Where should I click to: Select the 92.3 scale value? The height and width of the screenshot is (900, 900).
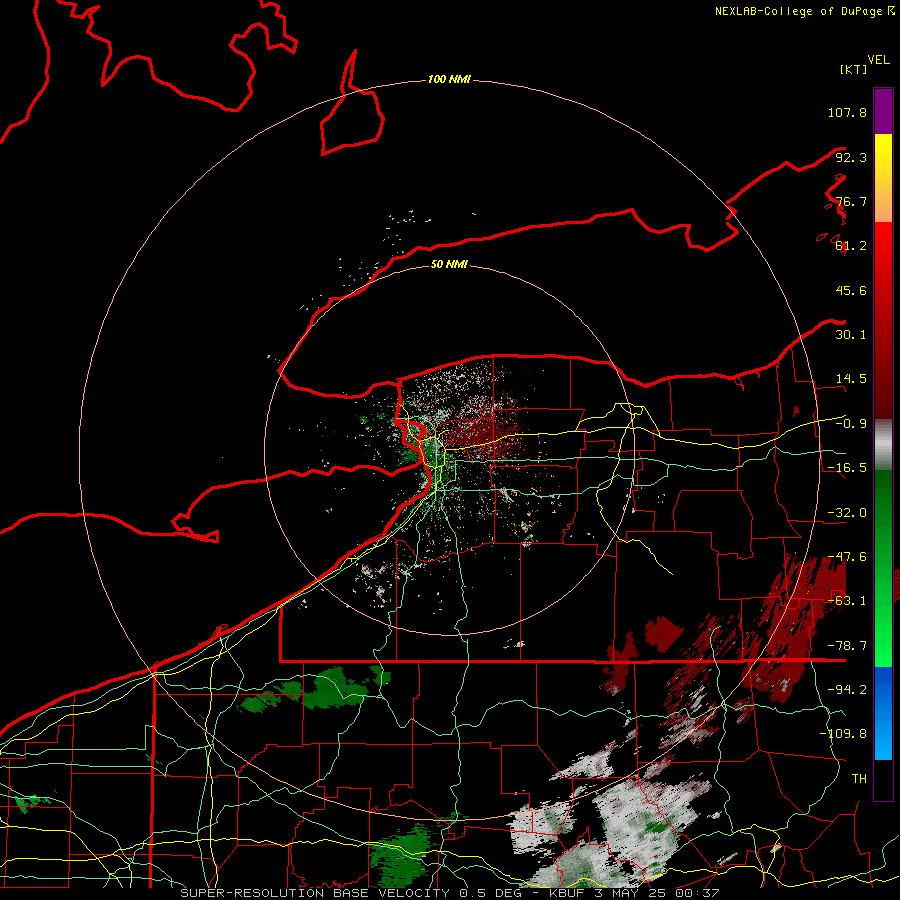[x=851, y=157]
